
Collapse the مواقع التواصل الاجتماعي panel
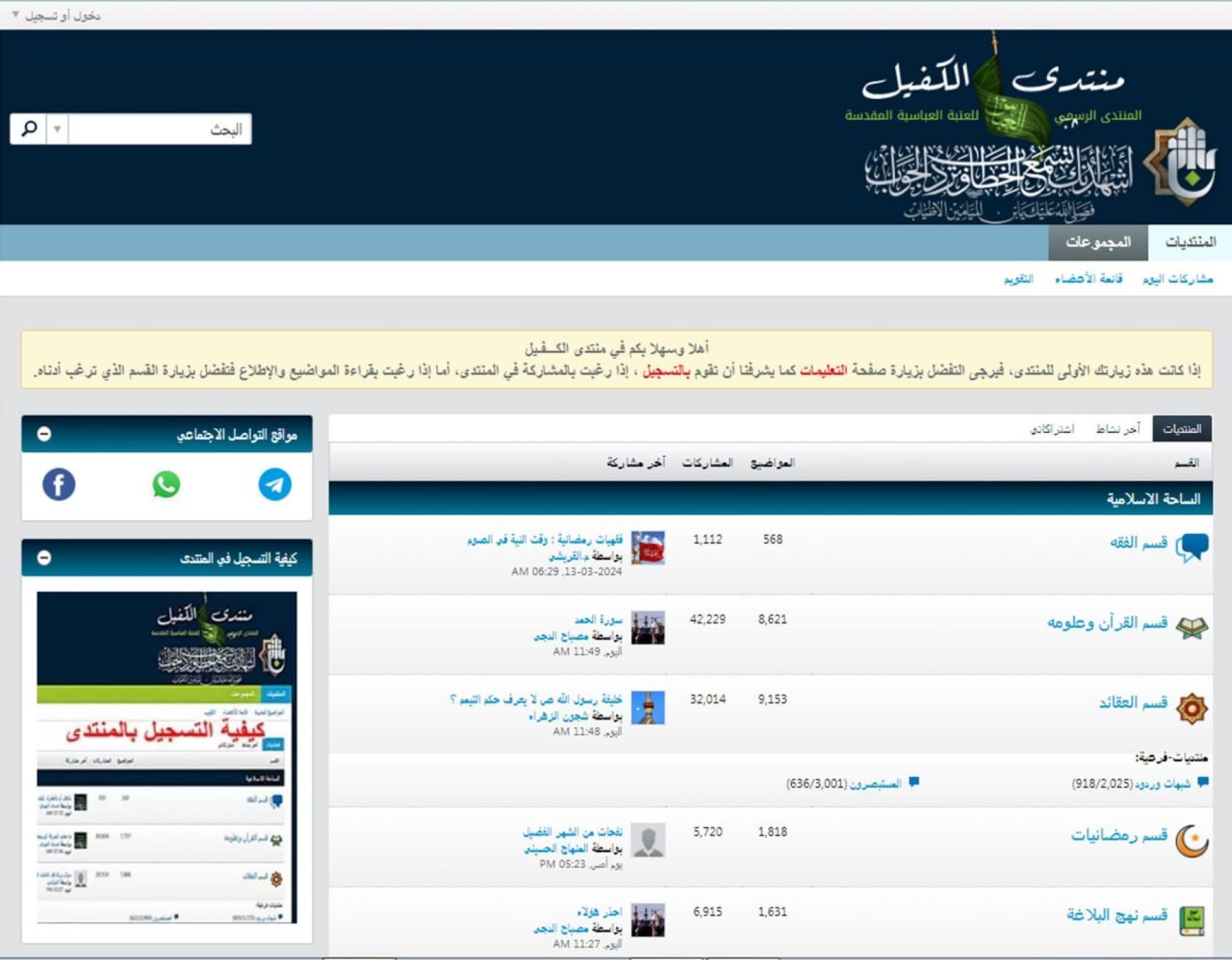[44, 434]
